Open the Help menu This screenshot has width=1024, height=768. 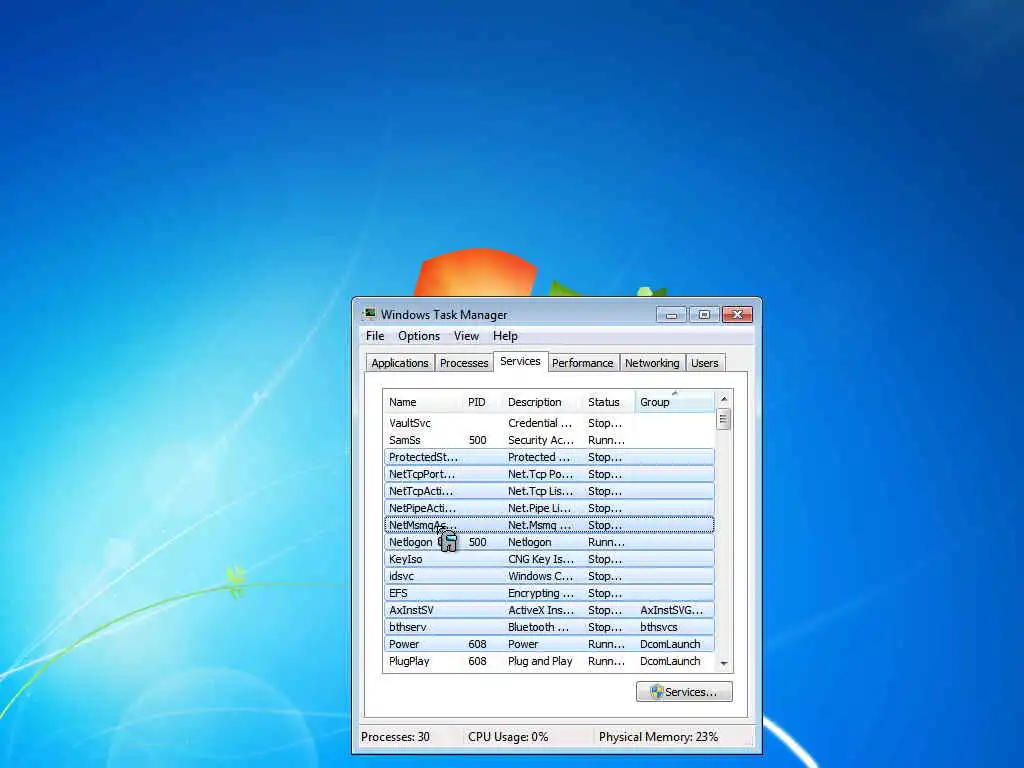click(505, 336)
